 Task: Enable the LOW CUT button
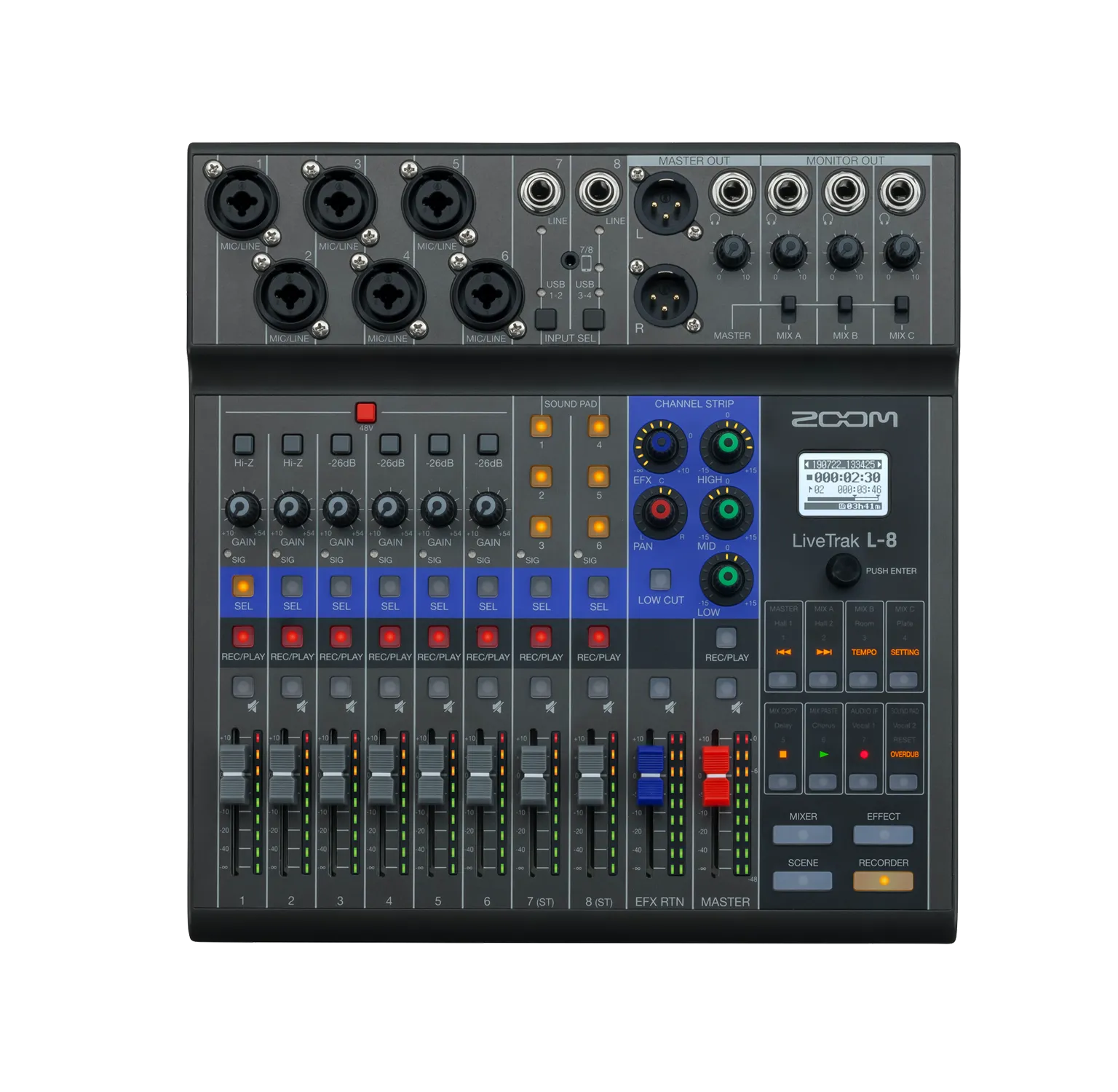660,580
